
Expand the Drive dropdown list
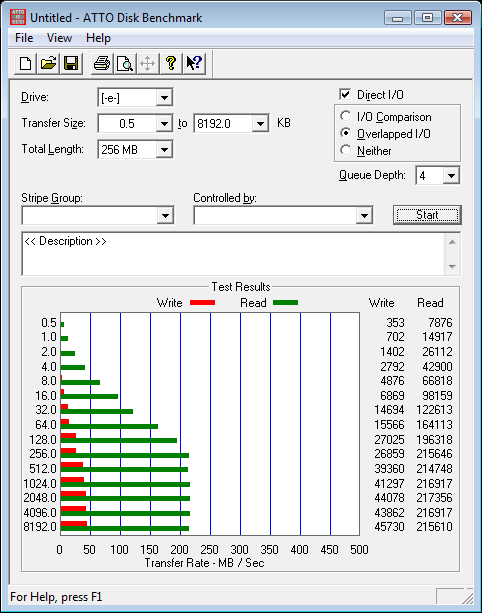(x=164, y=97)
